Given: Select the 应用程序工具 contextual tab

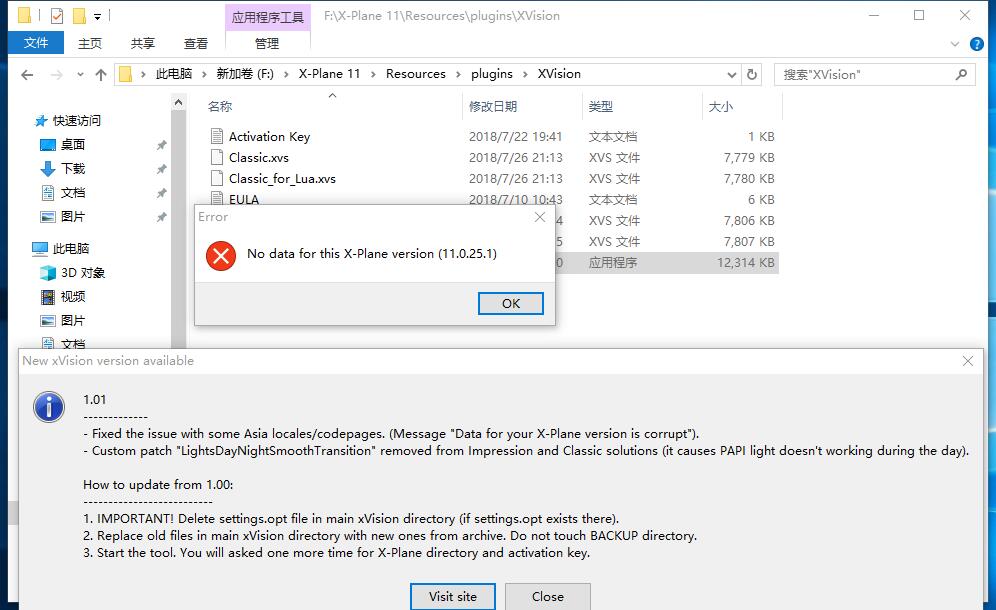Looking at the screenshot, I should pos(267,17).
